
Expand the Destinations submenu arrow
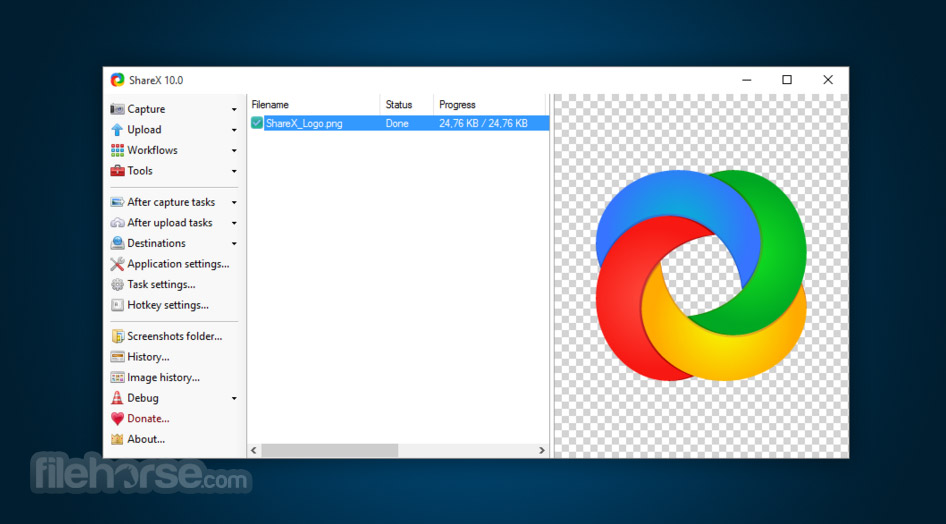(x=234, y=244)
